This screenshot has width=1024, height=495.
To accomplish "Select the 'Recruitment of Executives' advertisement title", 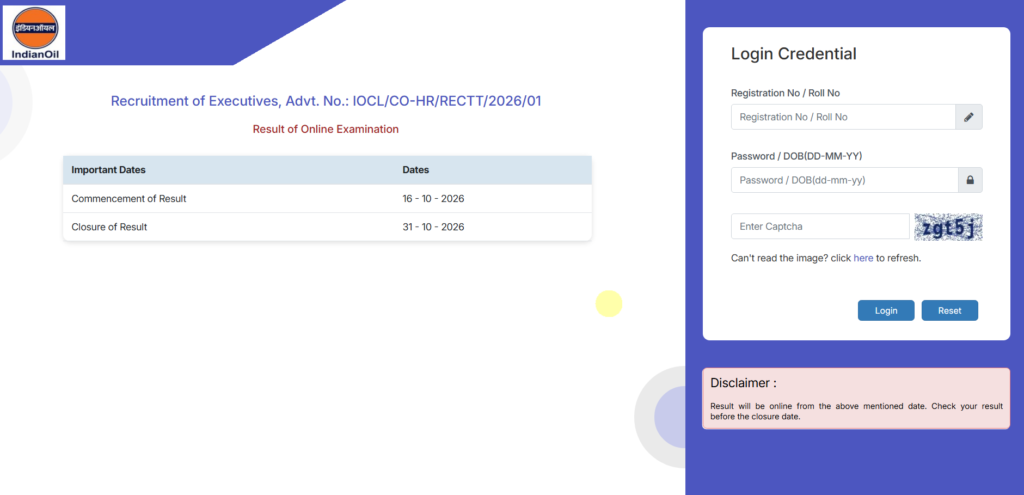I will tap(326, 101).
